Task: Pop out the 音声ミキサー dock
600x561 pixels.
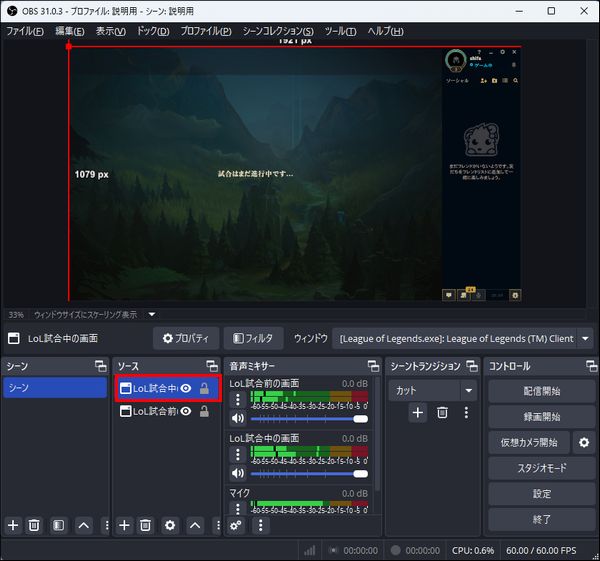Action: point(373,366)
